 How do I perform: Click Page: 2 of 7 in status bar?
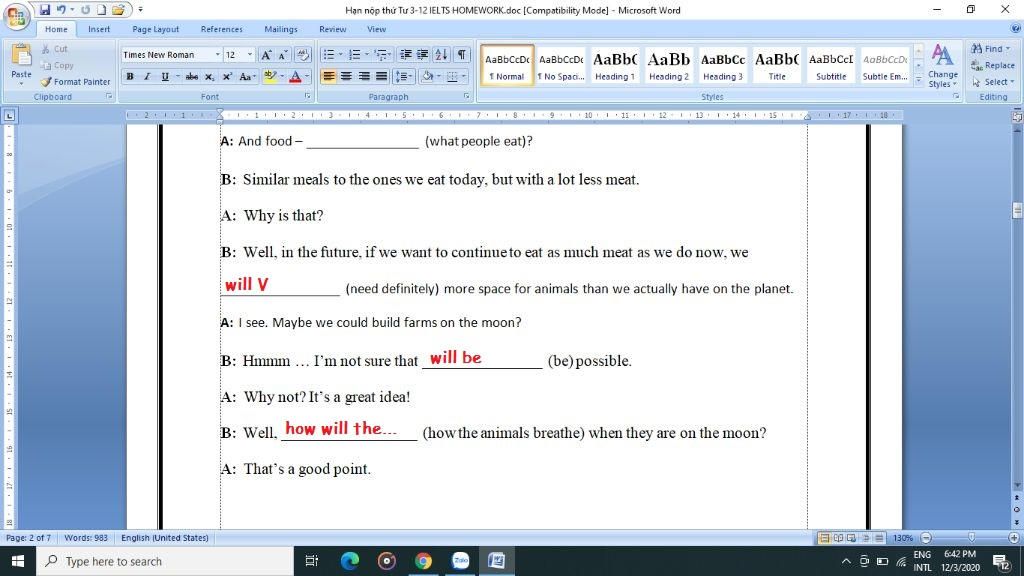point(28,538)
